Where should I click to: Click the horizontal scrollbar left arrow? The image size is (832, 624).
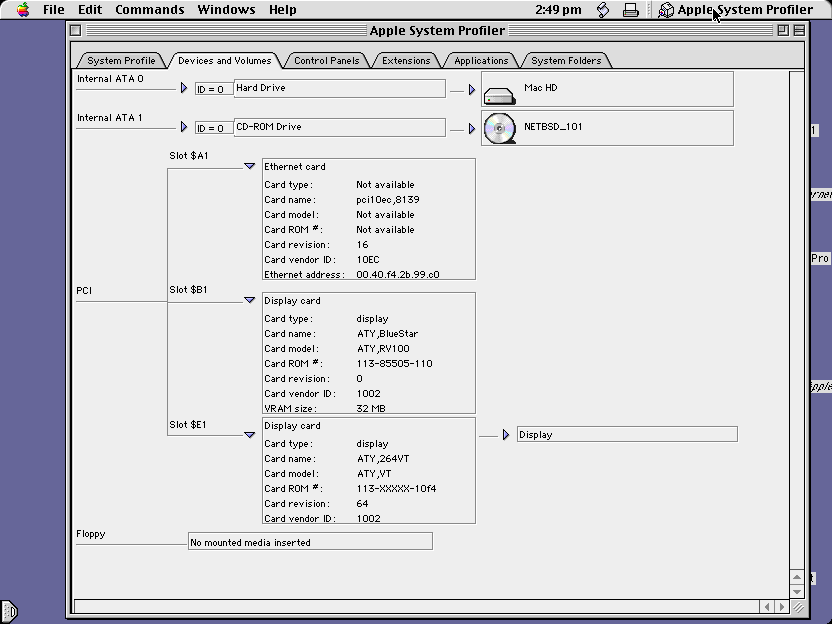(767, 606)
